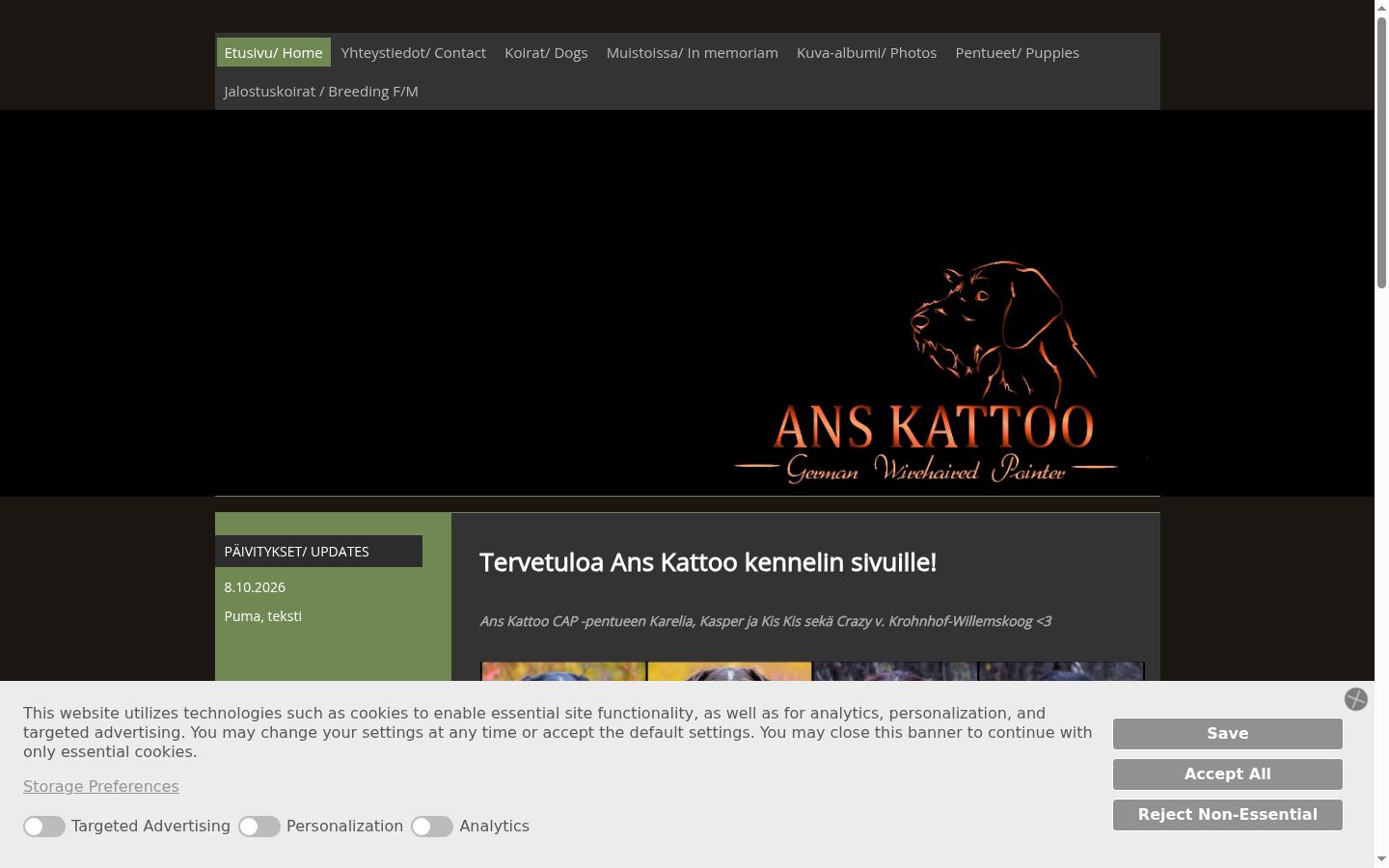Open Kuva-albumi/ Photos page

[867, 52]
